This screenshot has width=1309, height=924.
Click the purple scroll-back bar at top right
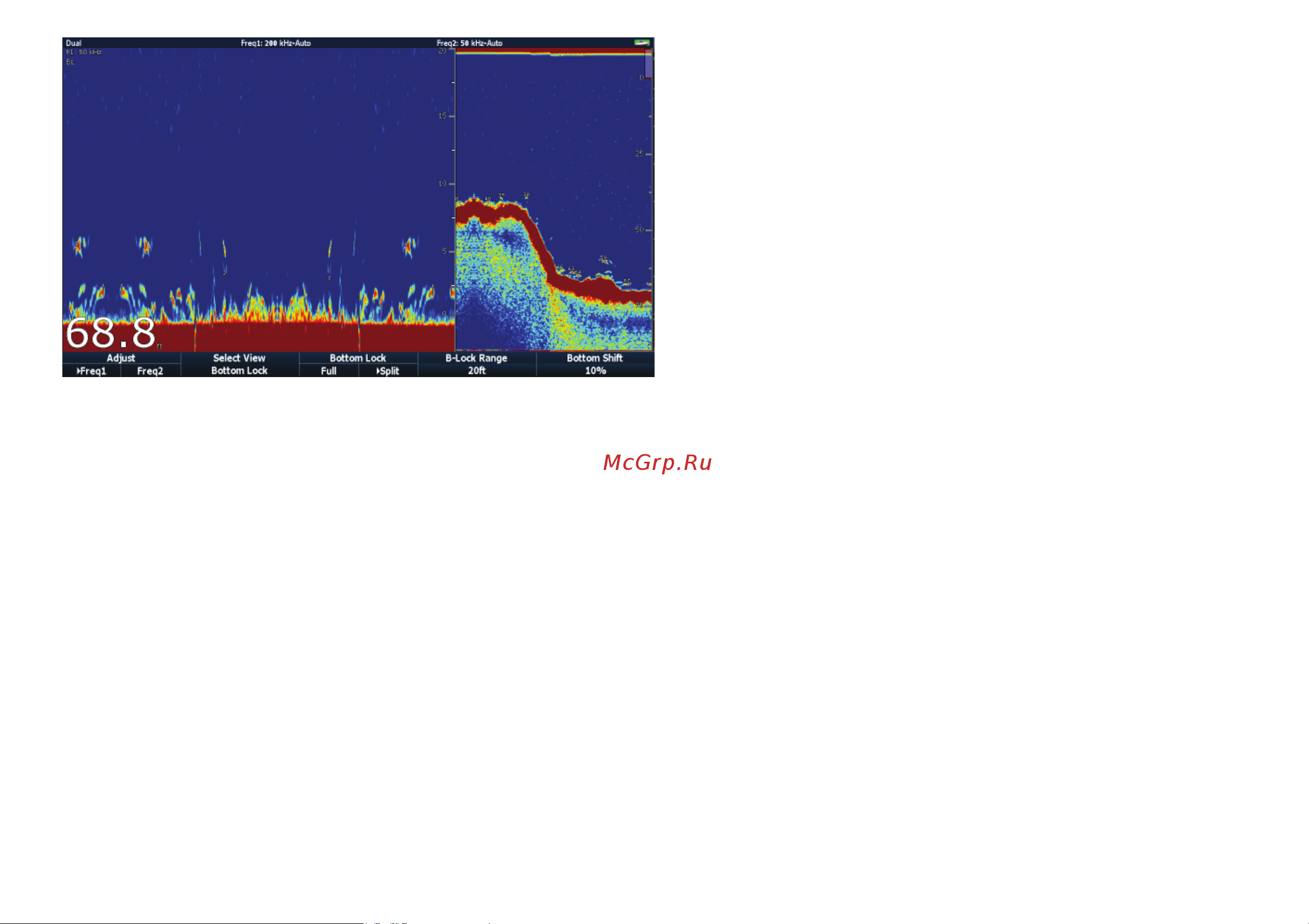pyautogui.click(x=649, y=64)
